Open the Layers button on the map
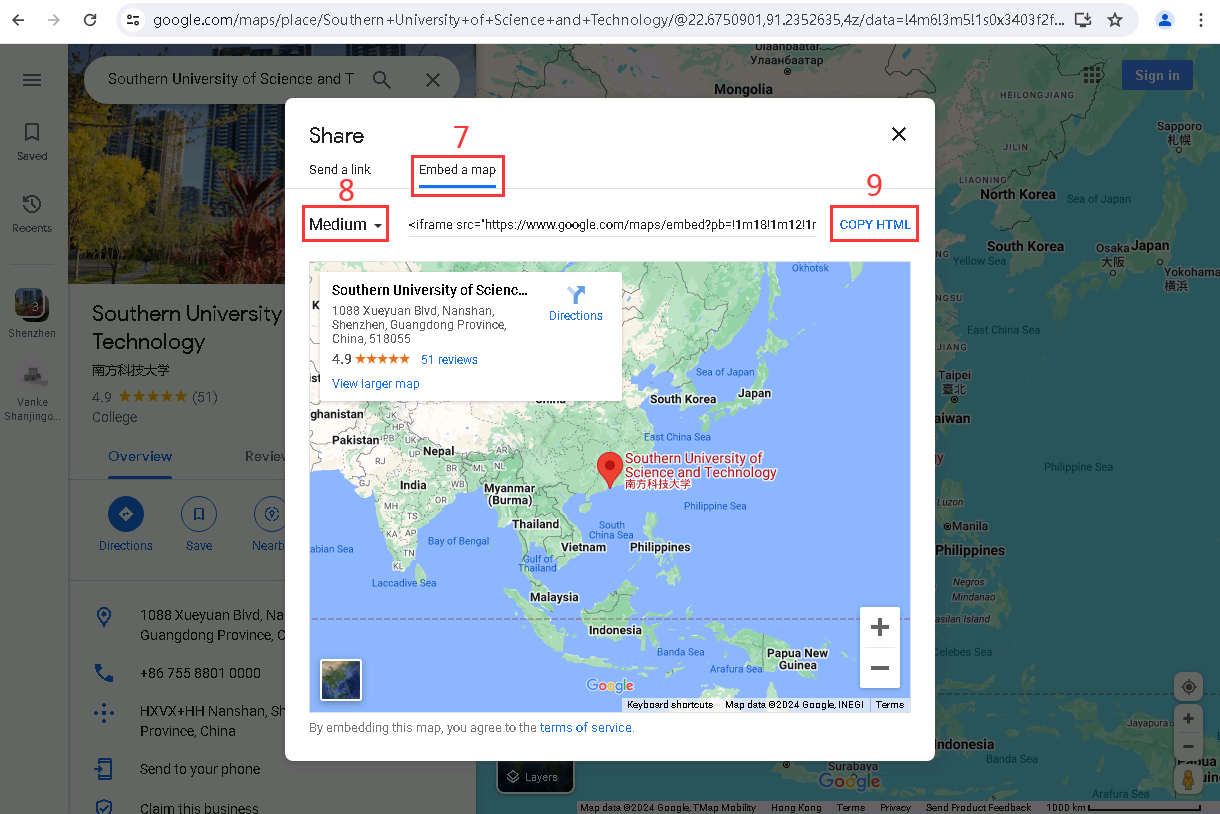 tap(535, 777)
